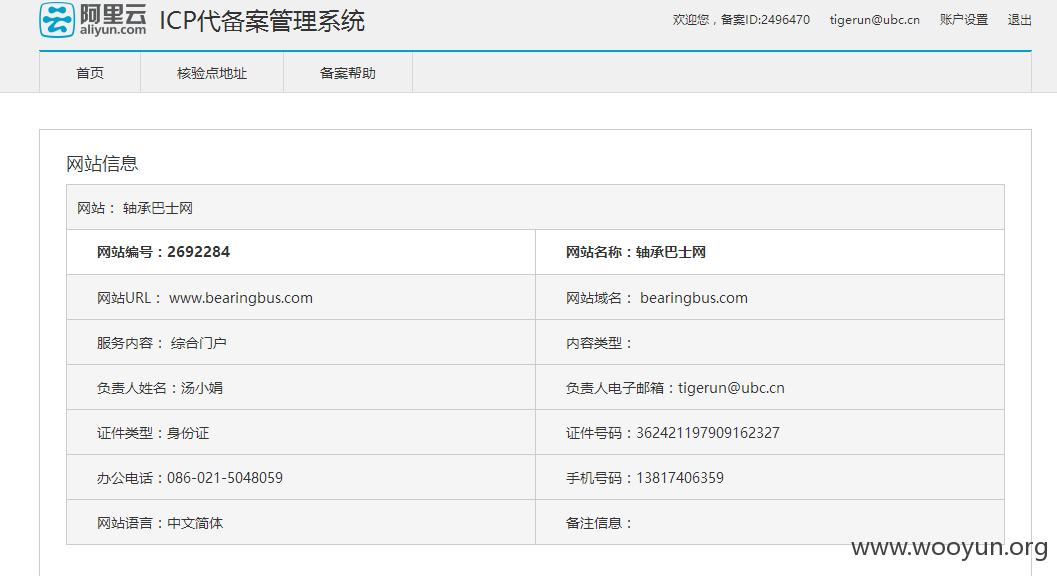Click the ICP代备案管理系统 title
Viewport: 1057px width, 576px height.
coord(262,21)
